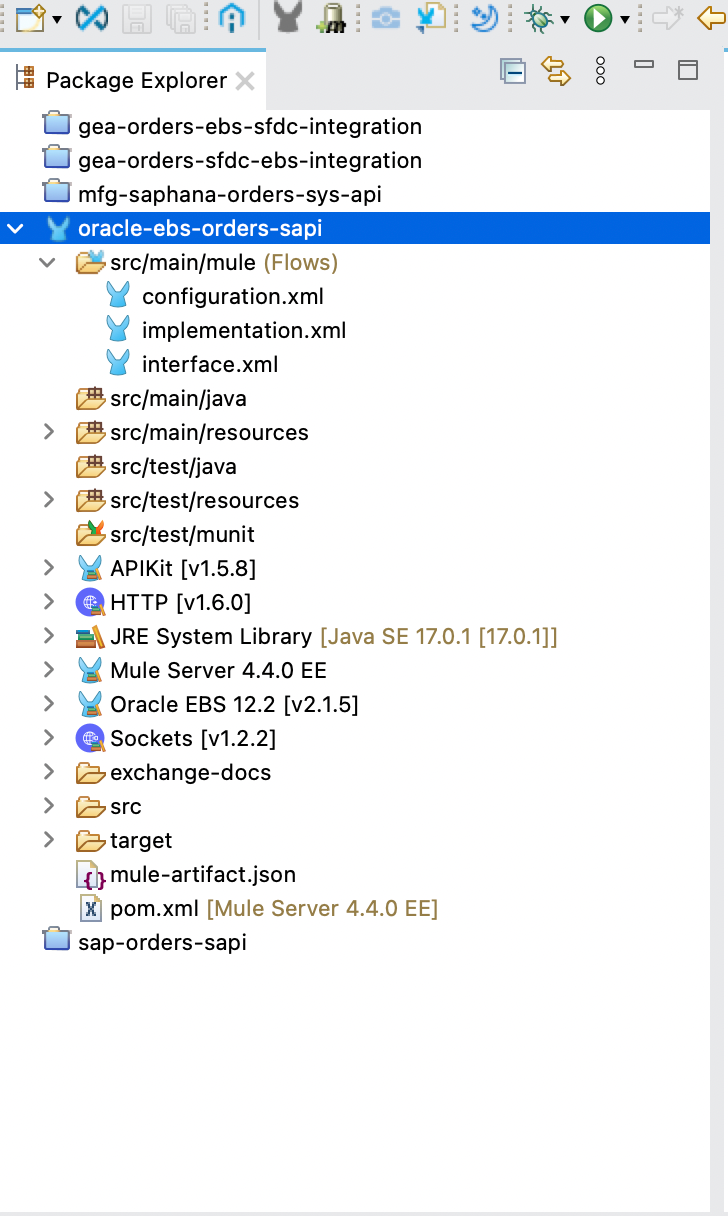The height and width of the screenshot is (1216, 728).
Task: Expand APIKit [v1.5.8] library
Action: pos(48,569)
